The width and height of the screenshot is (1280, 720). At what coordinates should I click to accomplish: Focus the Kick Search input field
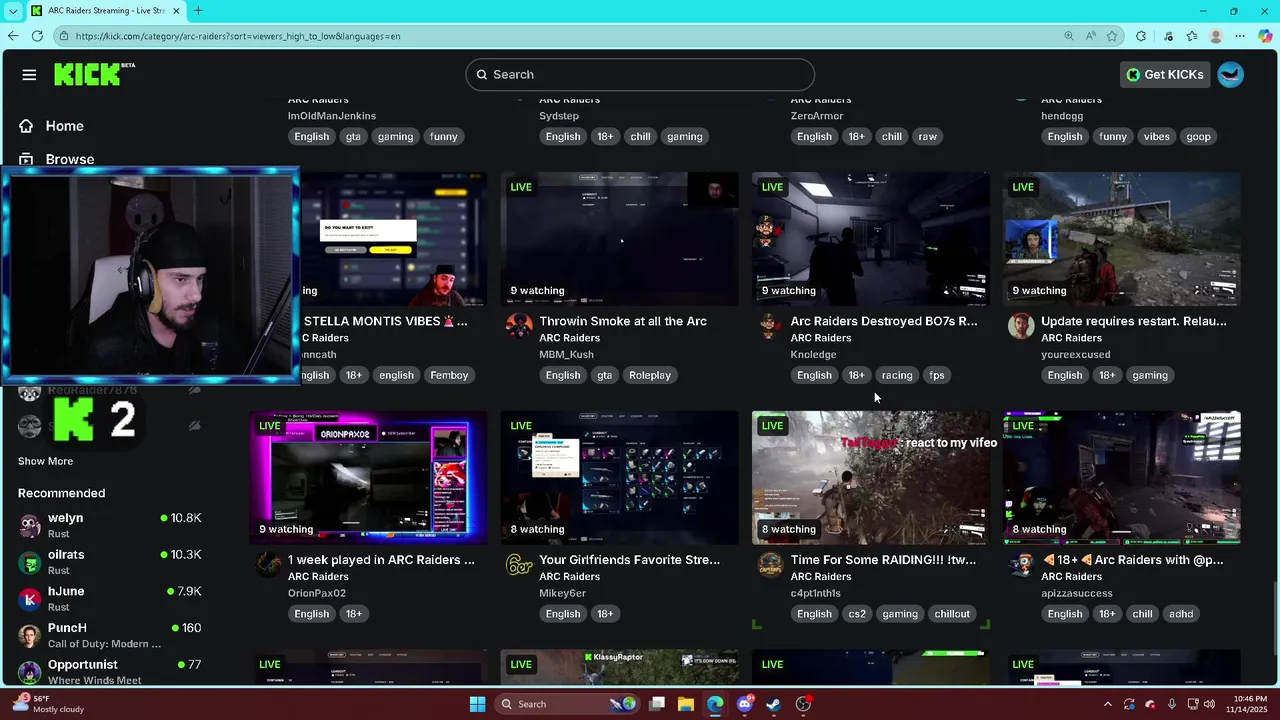[x=640, y=74]
